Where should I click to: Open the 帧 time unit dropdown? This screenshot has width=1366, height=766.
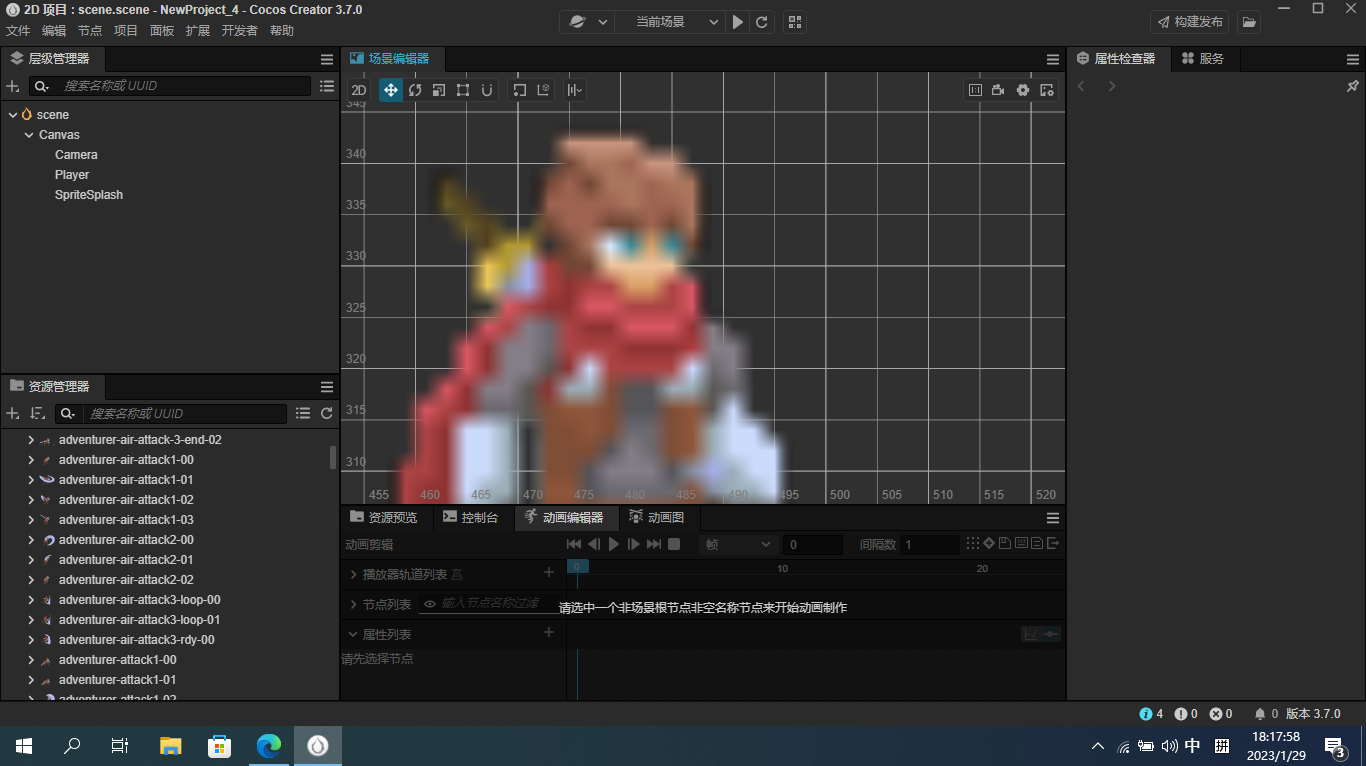point(738,544)
